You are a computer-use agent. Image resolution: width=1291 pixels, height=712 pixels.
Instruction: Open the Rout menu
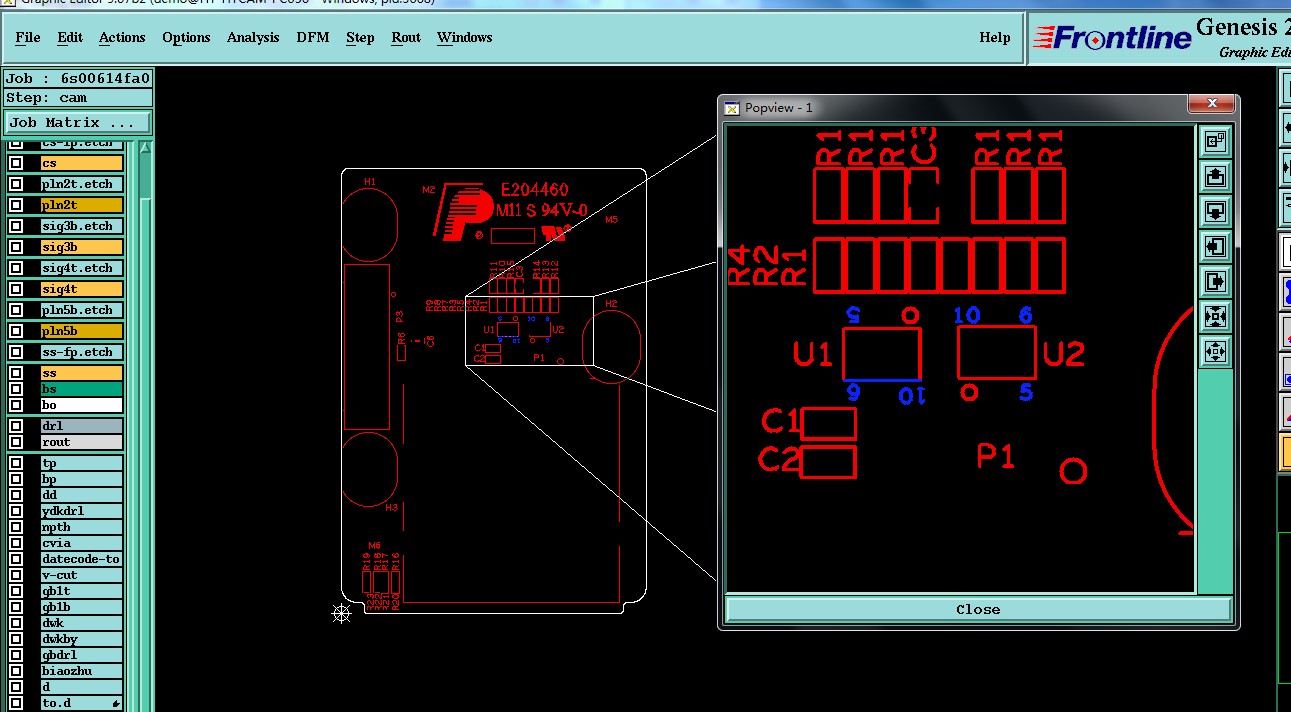(406, 37)
